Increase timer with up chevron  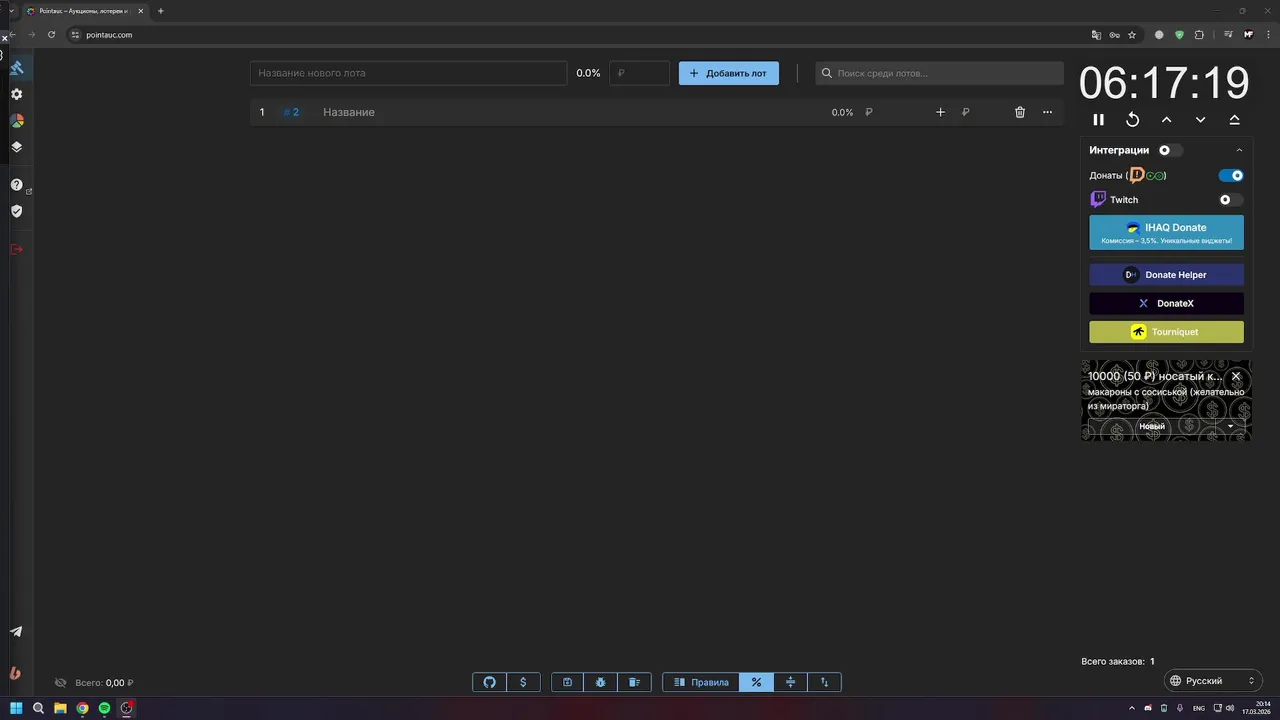coord(1166,120)
